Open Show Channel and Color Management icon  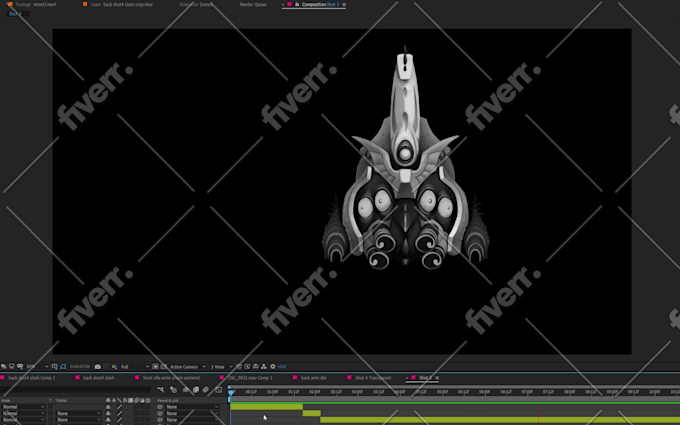(x=114, y=366)
